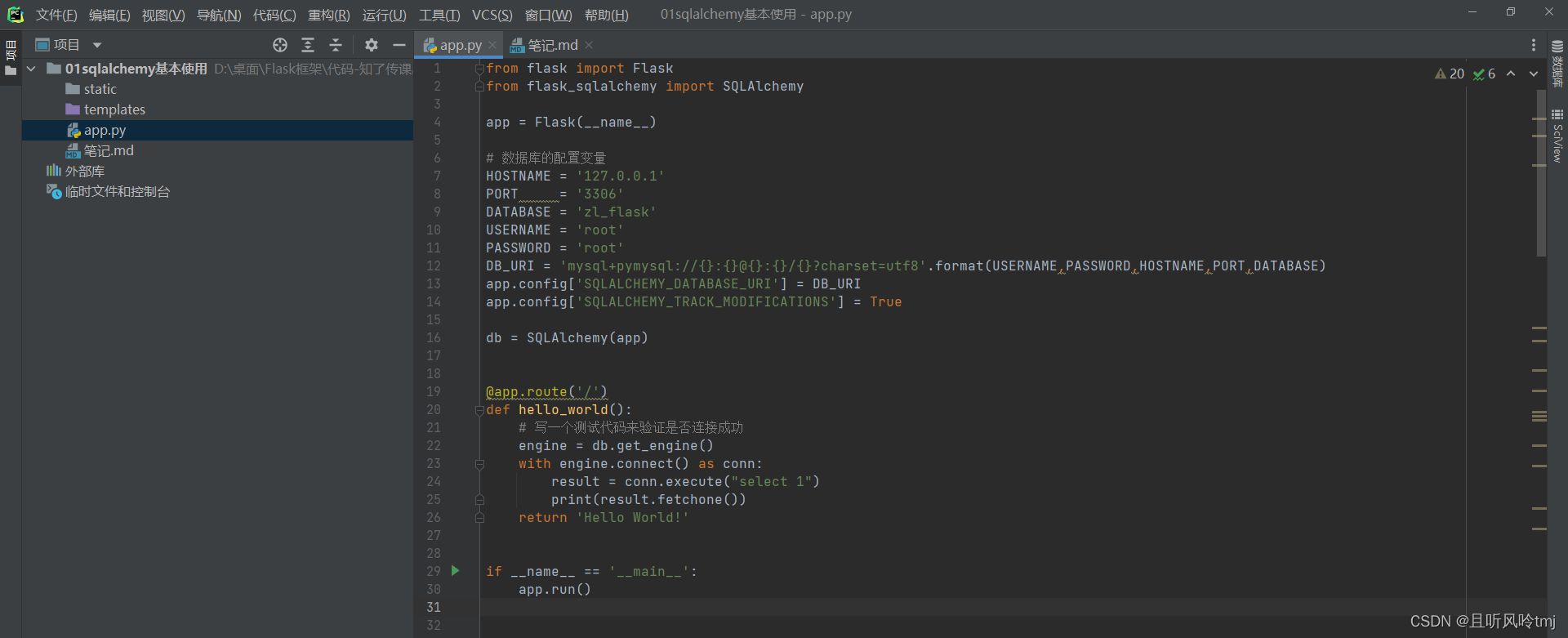This screenshot has width=1568, height=638.
Task: Click the fold end marker on line 2
Action: (x=480, y=87)
